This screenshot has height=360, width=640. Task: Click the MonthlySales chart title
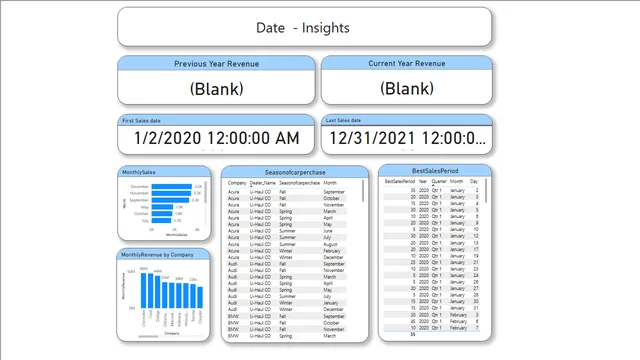point(139,172)
